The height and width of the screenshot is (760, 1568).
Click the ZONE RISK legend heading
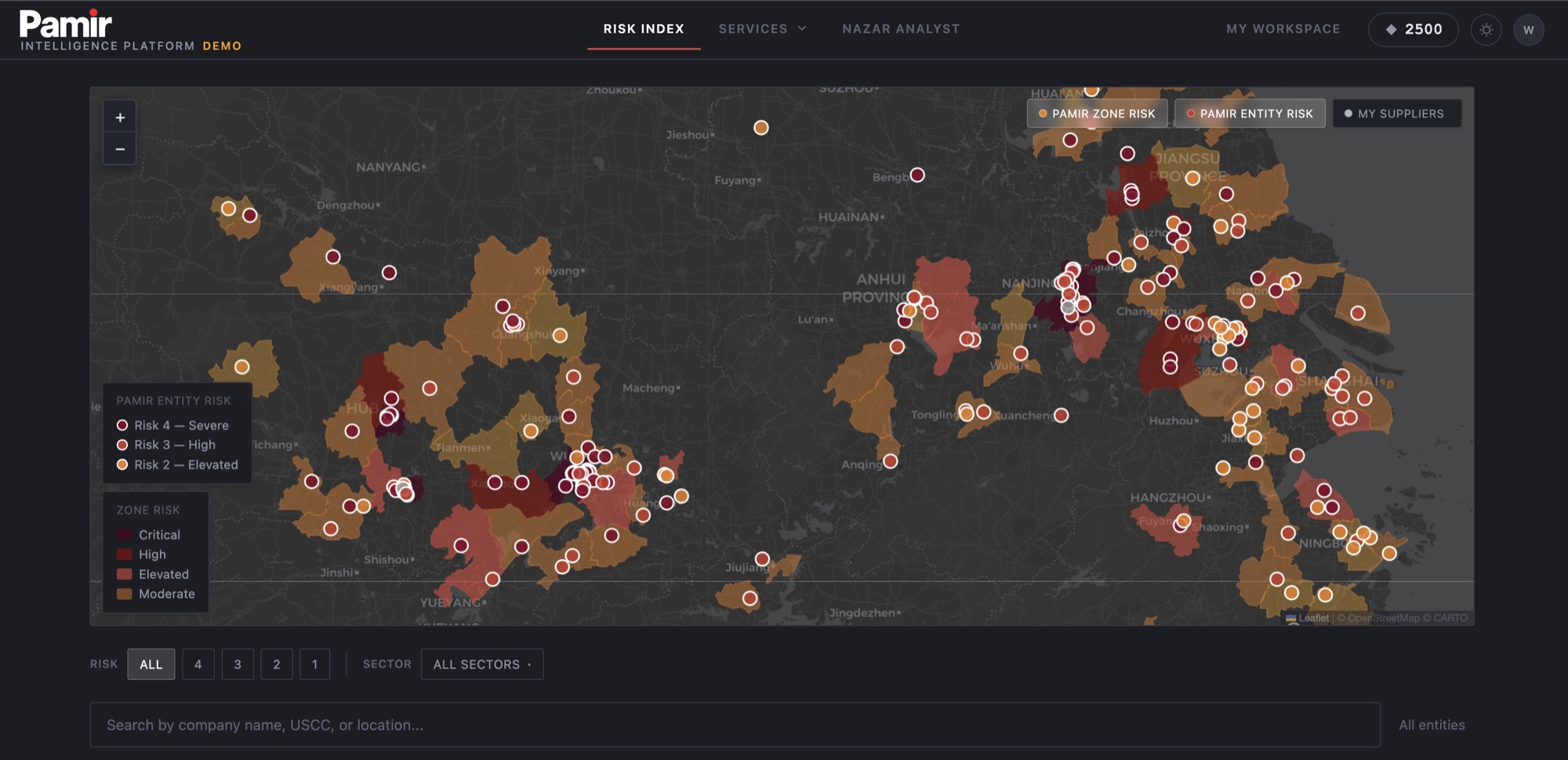click(x=148, y=510)
